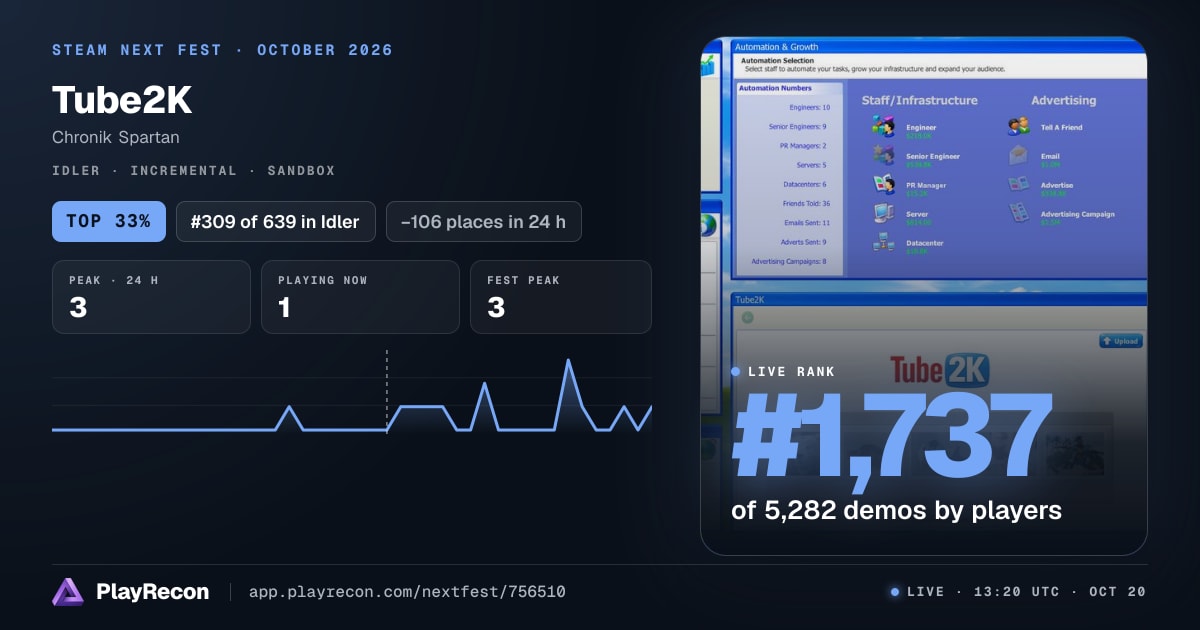1200x630 pixels.
Task: Click the Server infrastructure icon
Action: click(x=883, y=213)
